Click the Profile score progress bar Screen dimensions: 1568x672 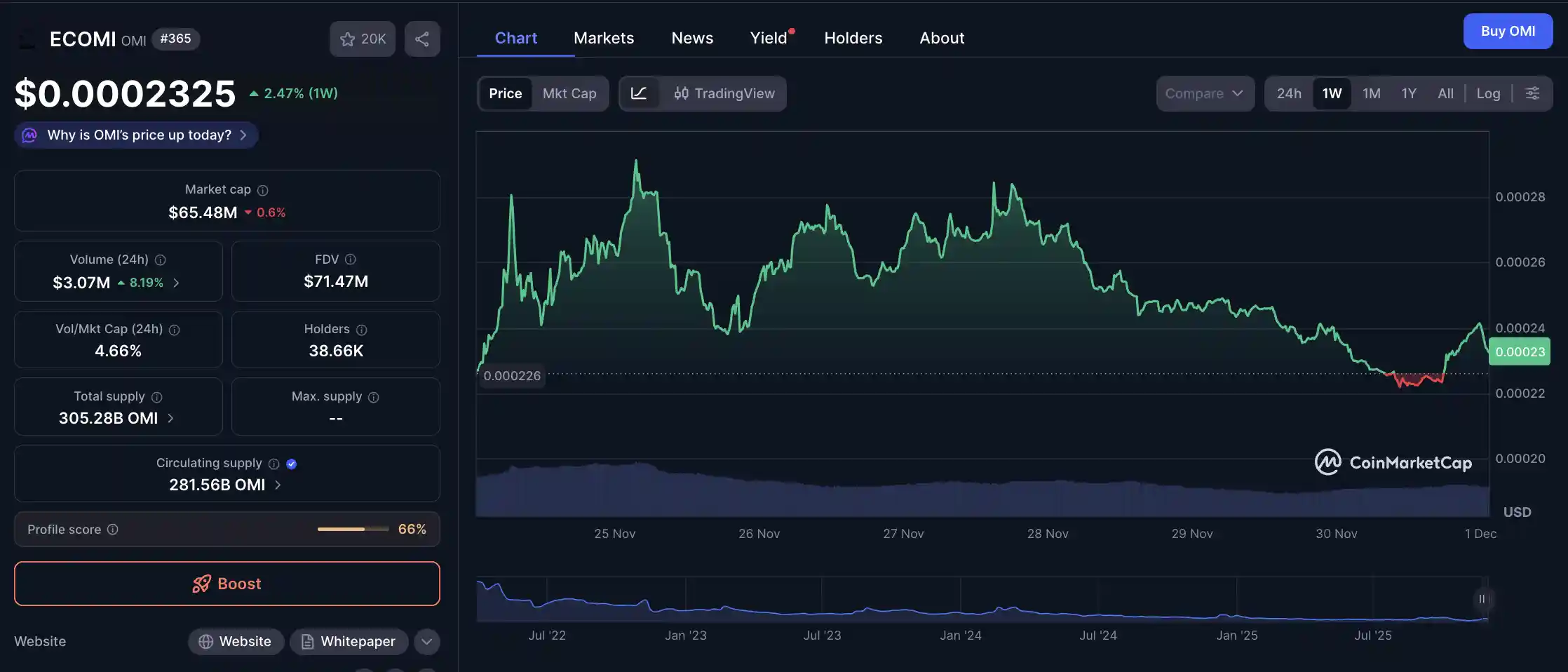coord(353,529)
